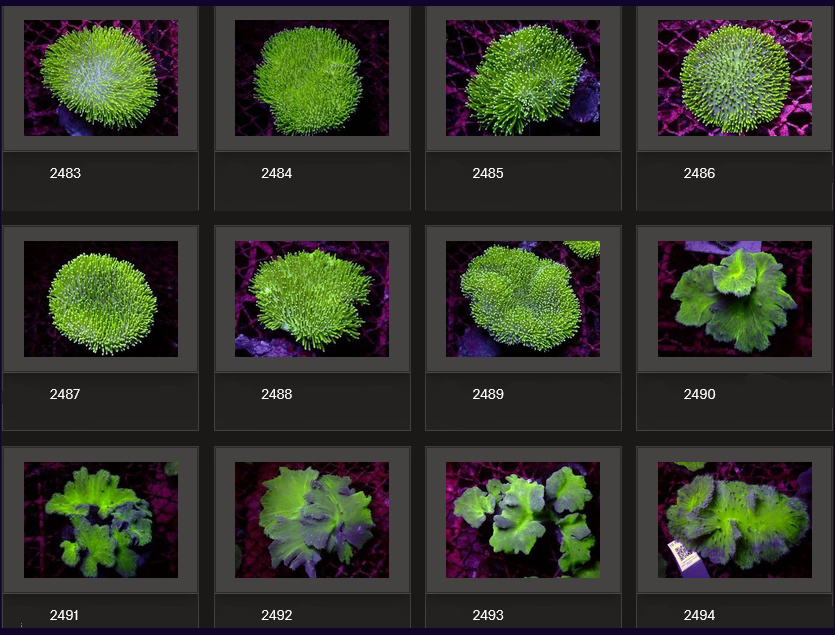The width and height of the screenshot is (835, 635).
Task: Select the label text 2487
Action: (65, 394)
